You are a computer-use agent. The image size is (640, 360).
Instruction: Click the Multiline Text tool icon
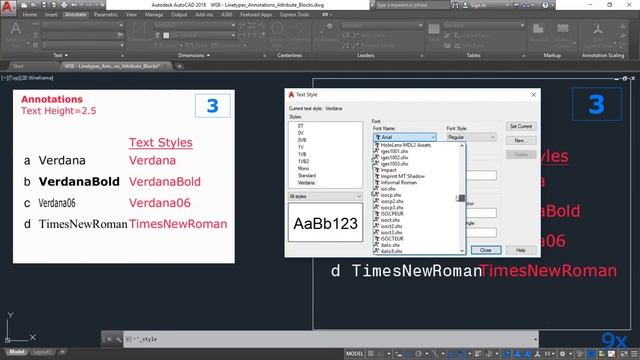(16, 29)
